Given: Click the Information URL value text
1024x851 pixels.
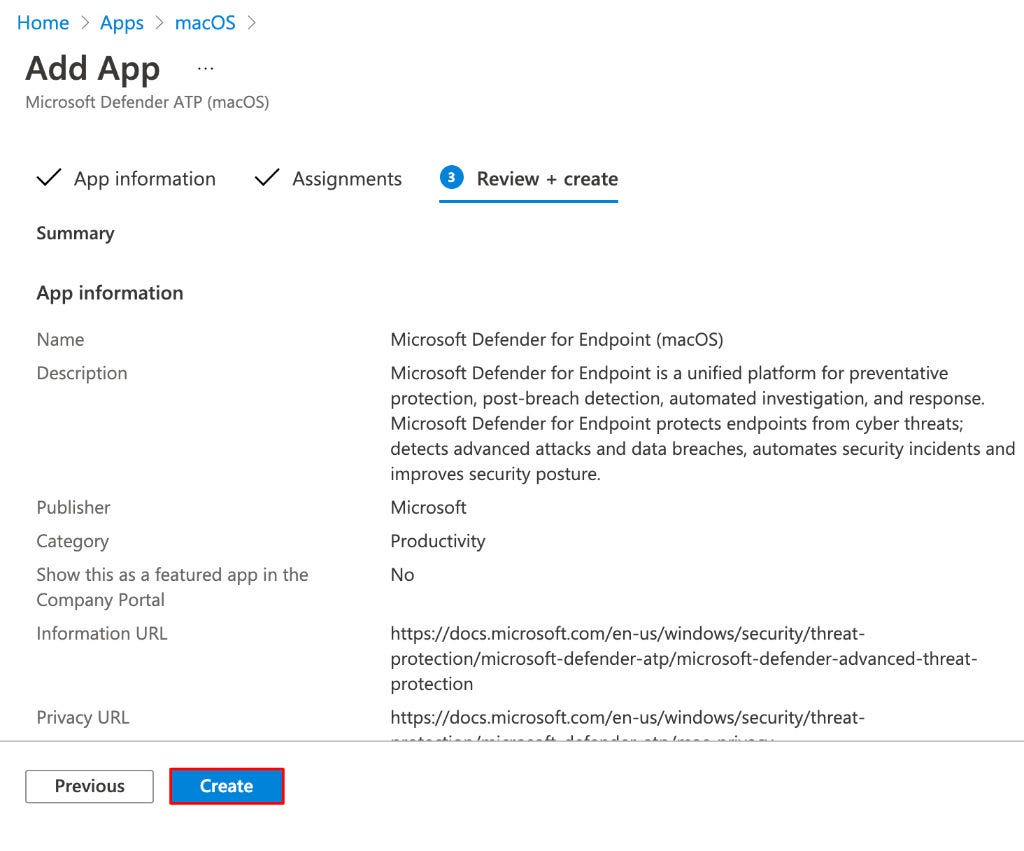Looking at the screenshot, I should (x=684, y=658).
